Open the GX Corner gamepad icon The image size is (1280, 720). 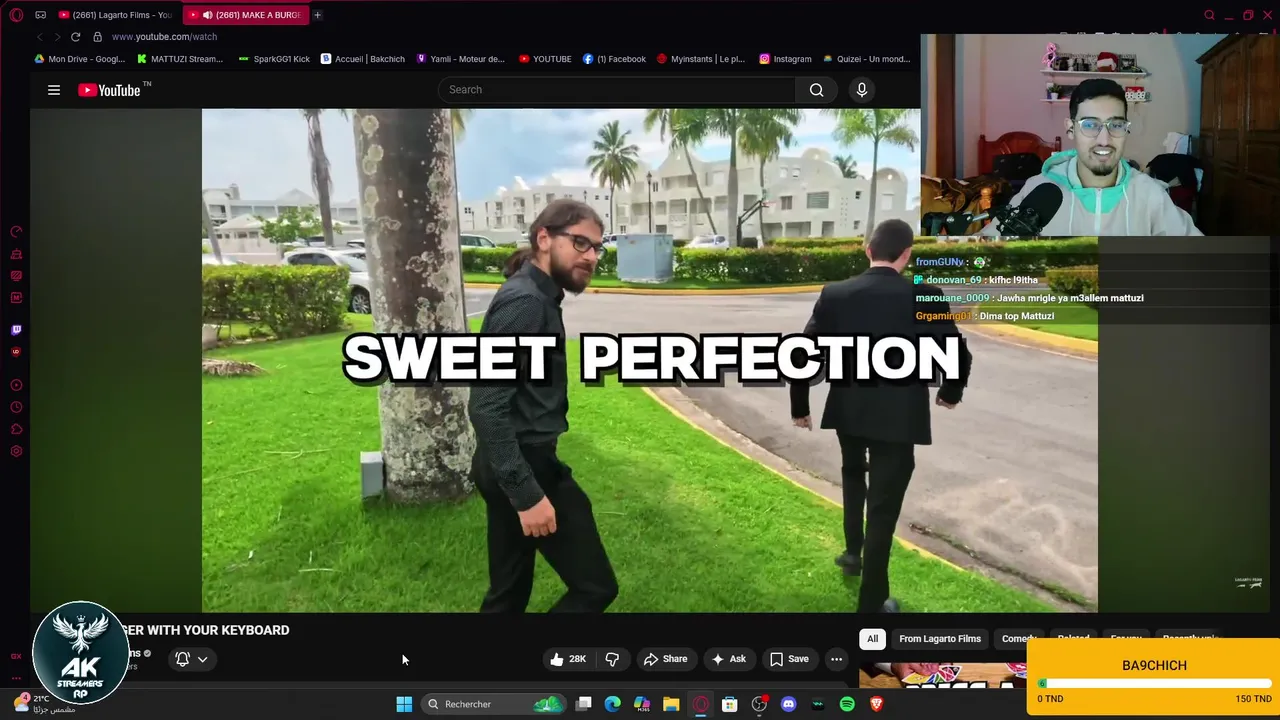point(40,15)
